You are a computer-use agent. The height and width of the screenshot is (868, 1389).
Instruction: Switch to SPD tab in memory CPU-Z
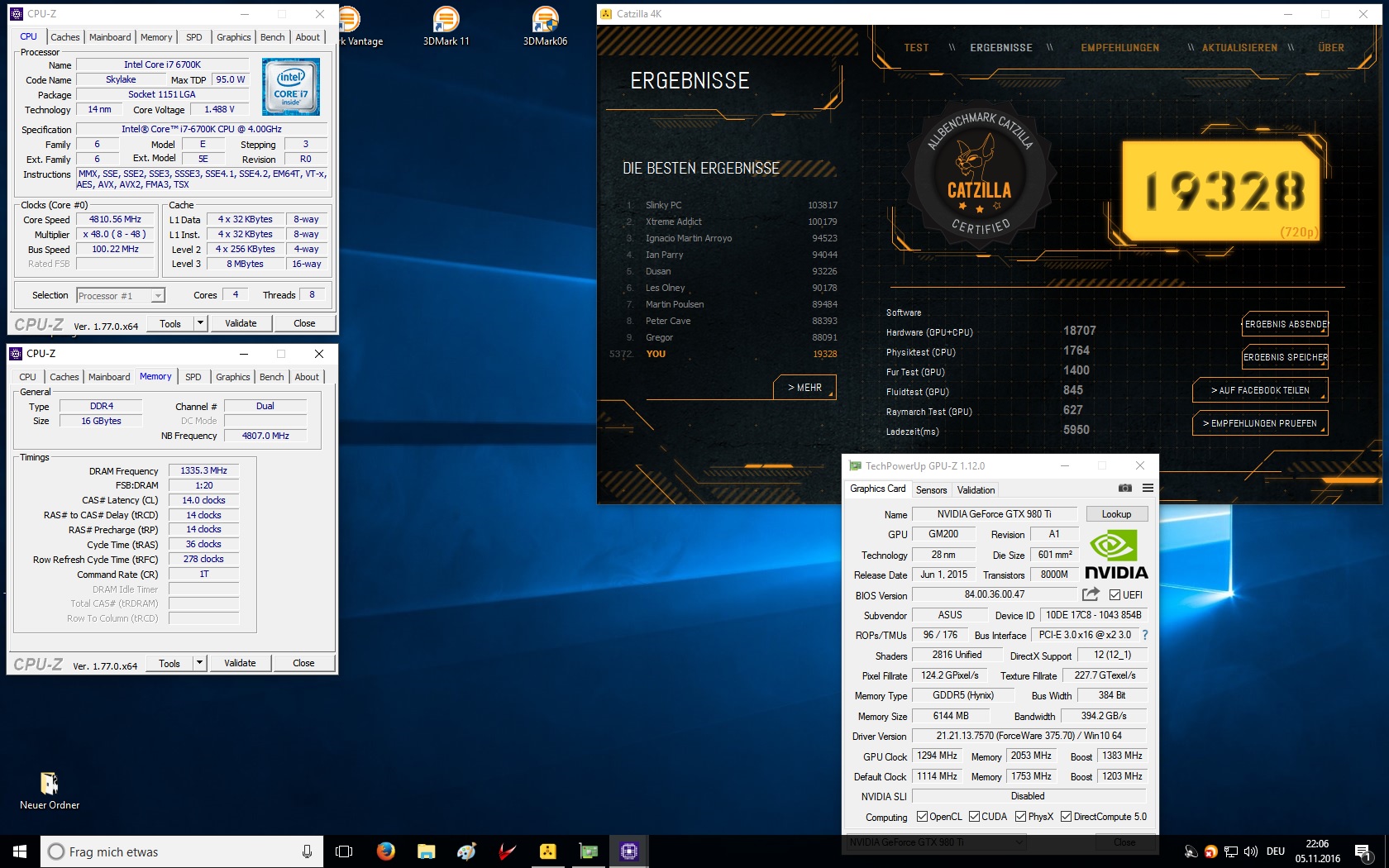(193, 377)
